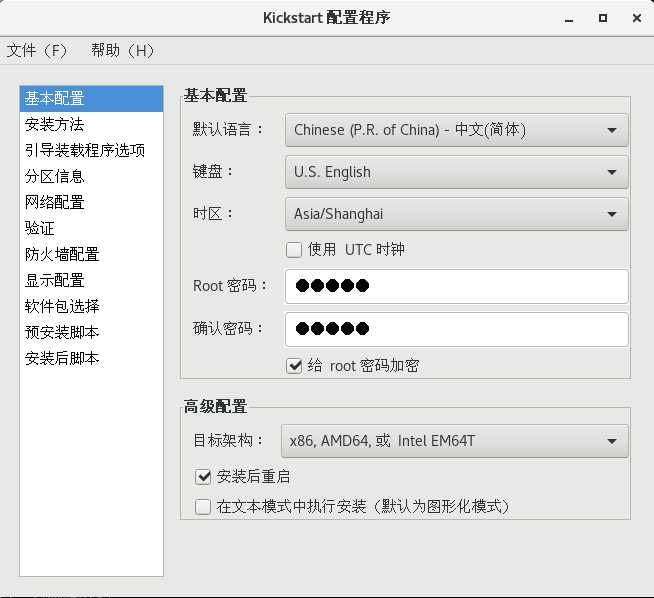Maximize the Kickstart window
The width and height of the screenshot is (654, 598).
603,18
